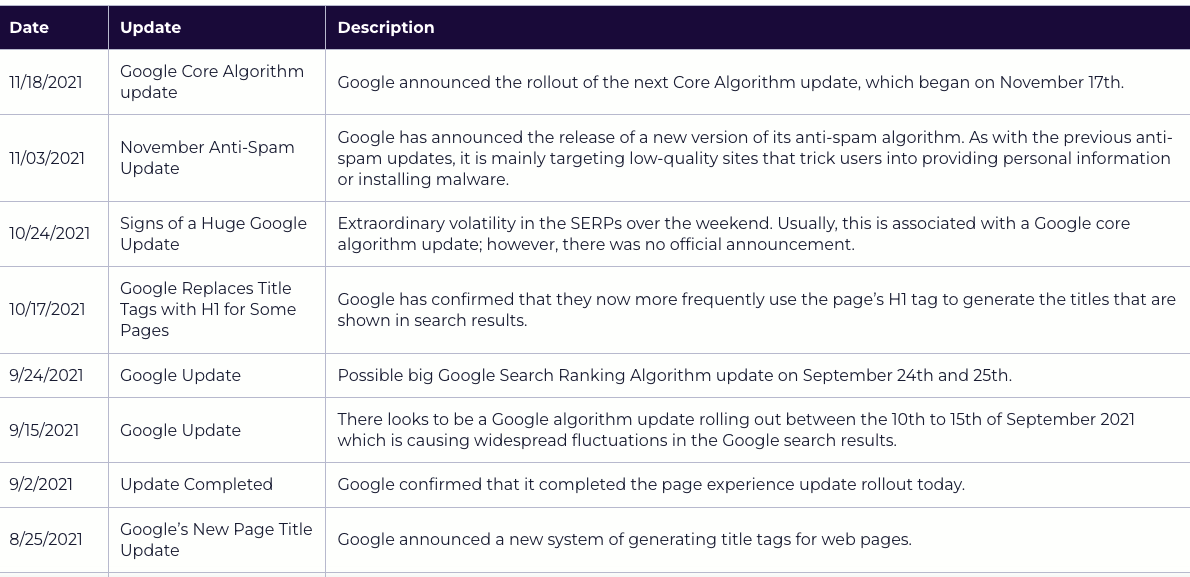Select the 11/18/2021 date cell
Image resolution: width=1190 pixels, height=577 pixels.
pyautogui.click(x=54, y=82)
